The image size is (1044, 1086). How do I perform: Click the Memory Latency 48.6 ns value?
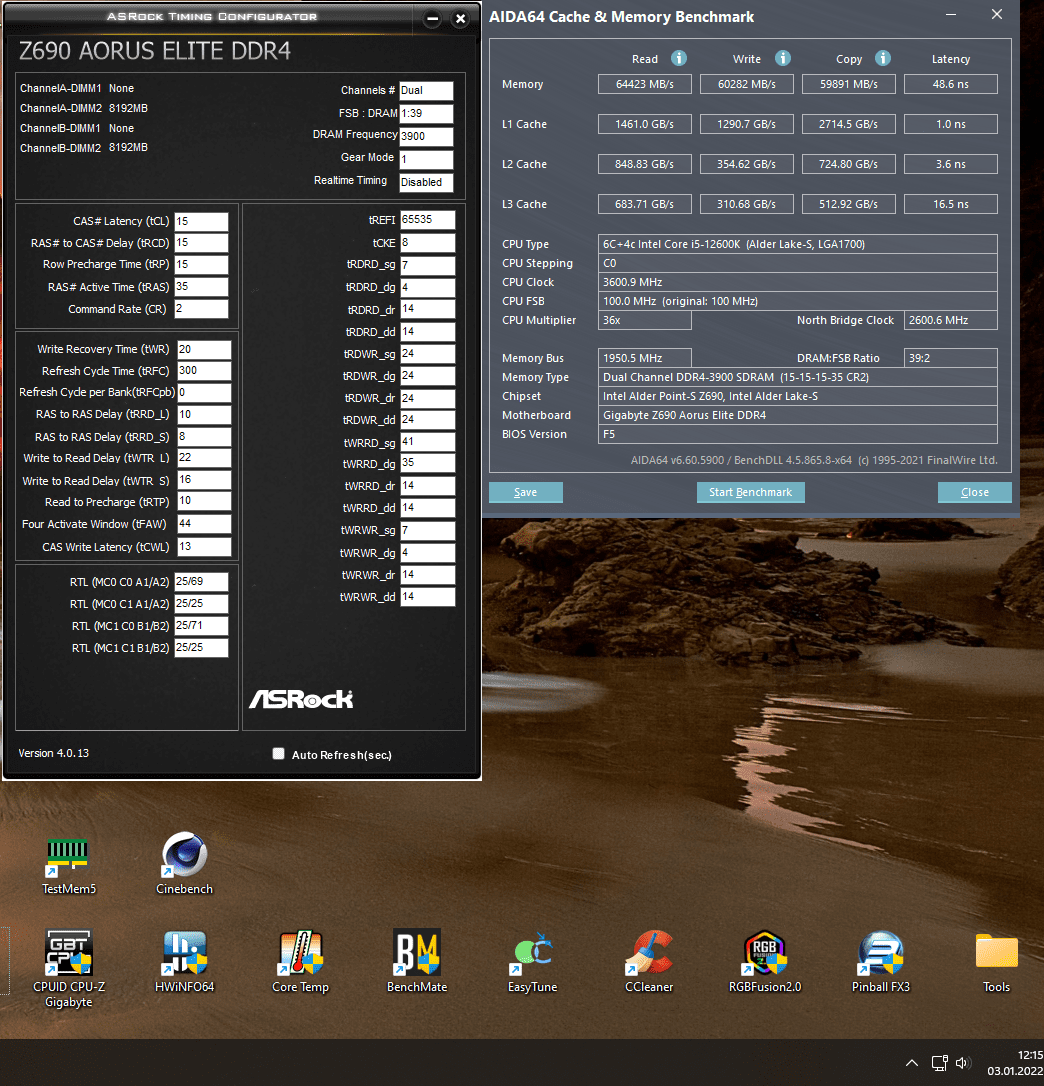click(x=950, y=84)
